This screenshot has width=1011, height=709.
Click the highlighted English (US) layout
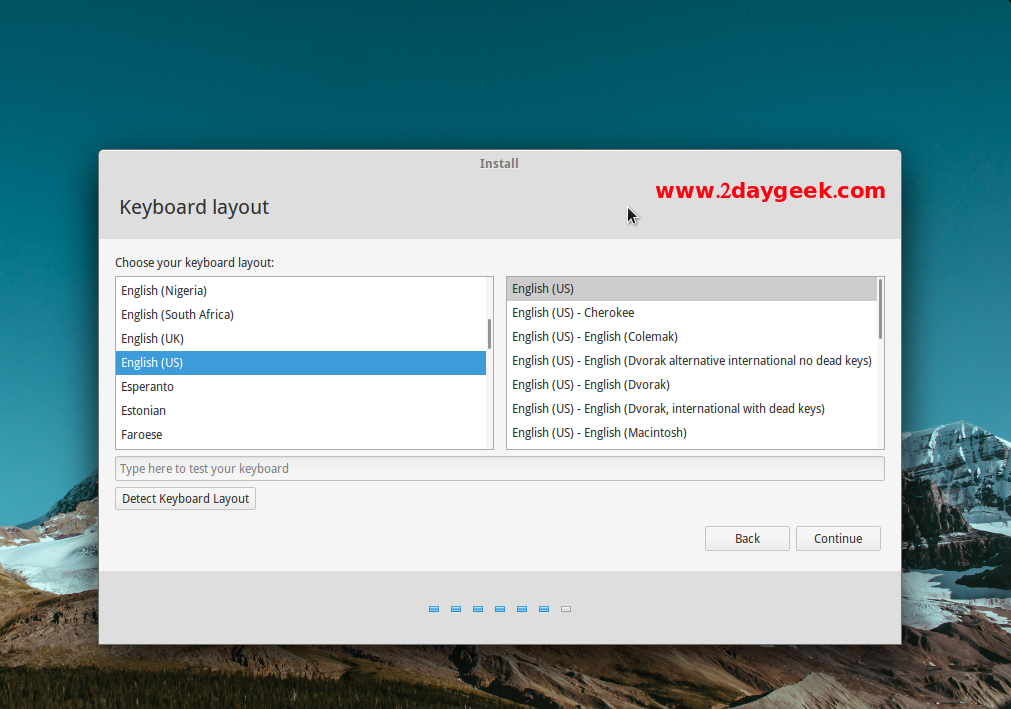[152, 362]
